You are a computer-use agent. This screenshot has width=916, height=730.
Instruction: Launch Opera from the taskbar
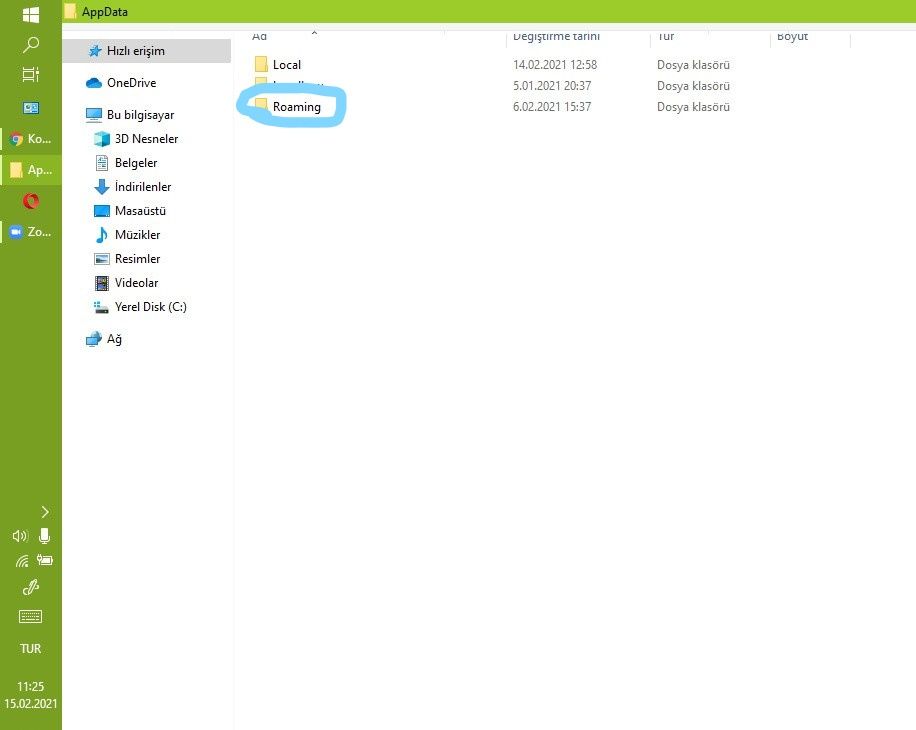point(31,201)
